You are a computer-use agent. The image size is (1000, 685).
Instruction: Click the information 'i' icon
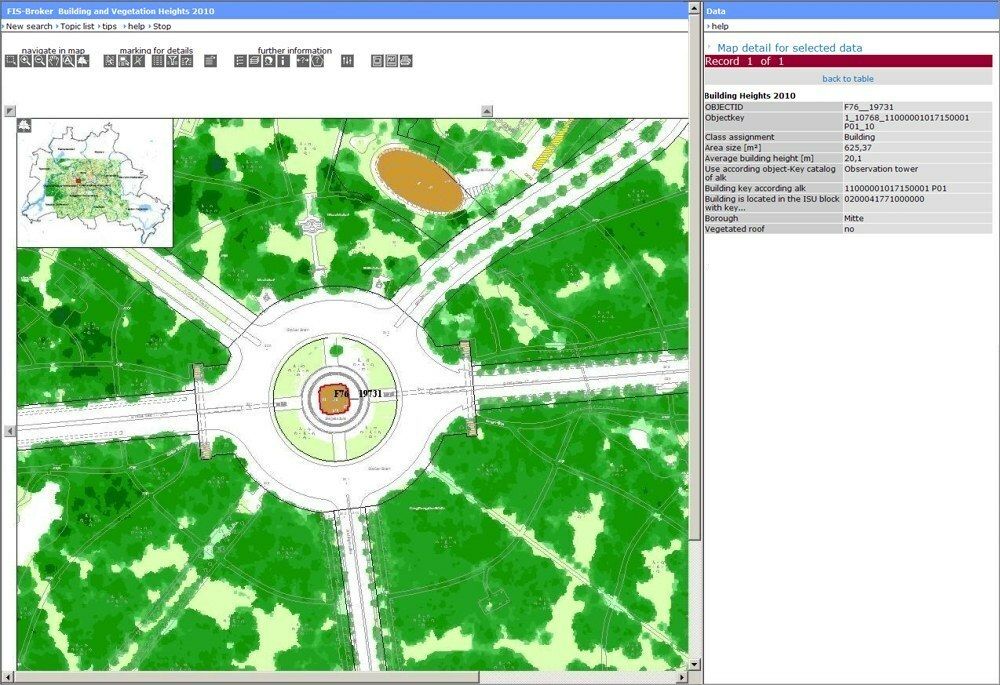[x=283, y=61]
